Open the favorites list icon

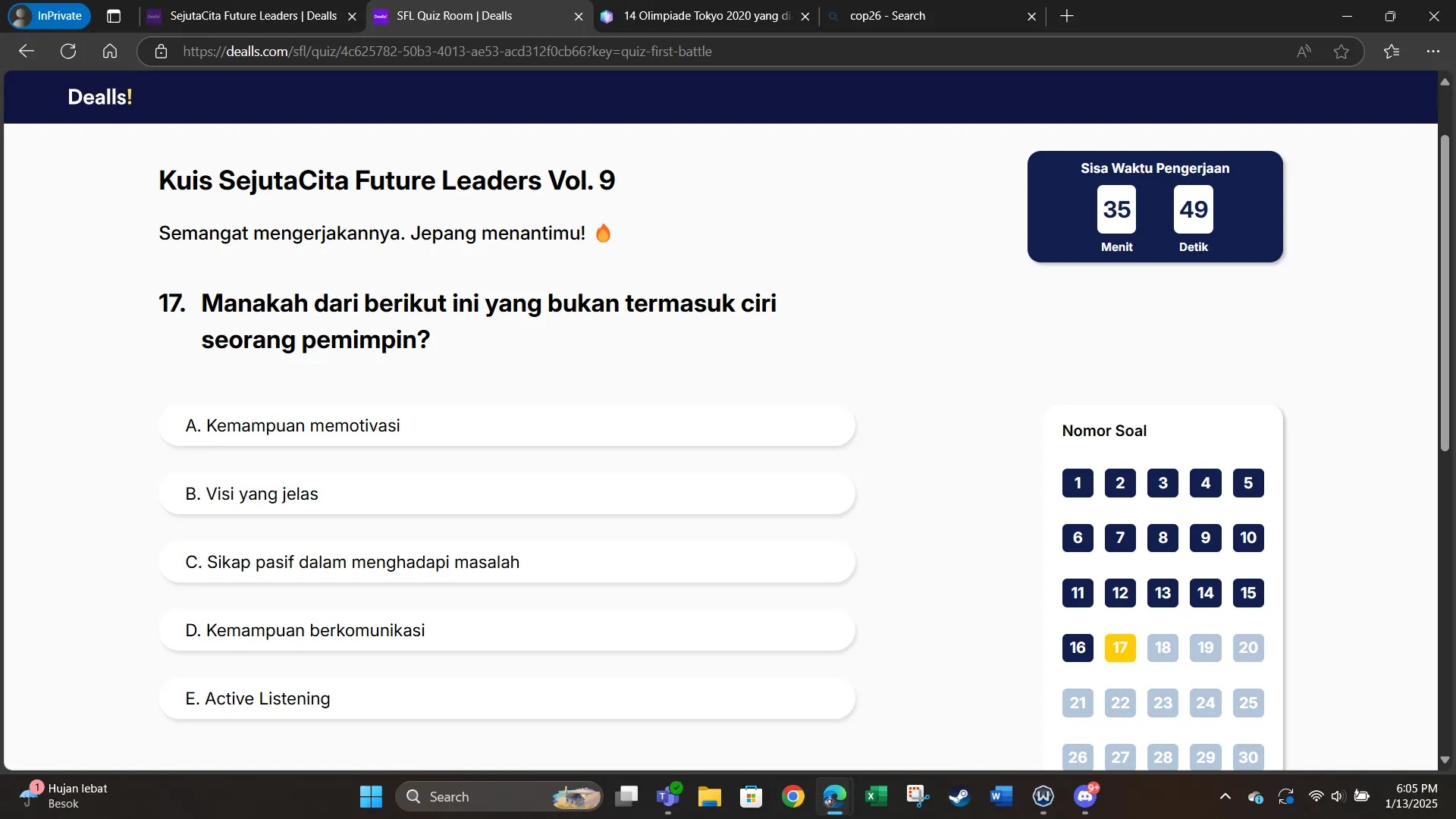(1392, 51)
